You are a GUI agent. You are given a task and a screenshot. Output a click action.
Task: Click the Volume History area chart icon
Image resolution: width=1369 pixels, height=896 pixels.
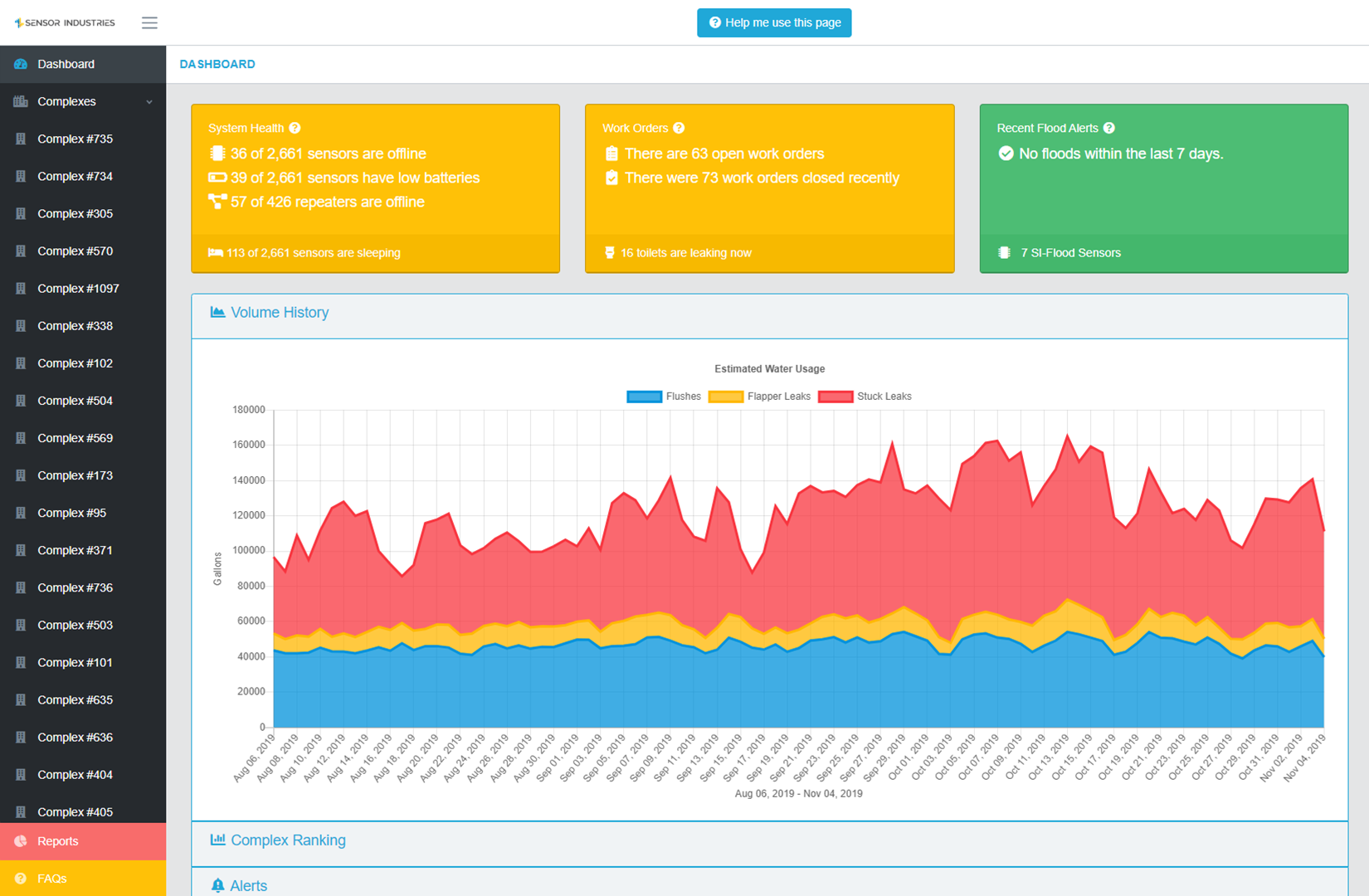click(217, 312)
